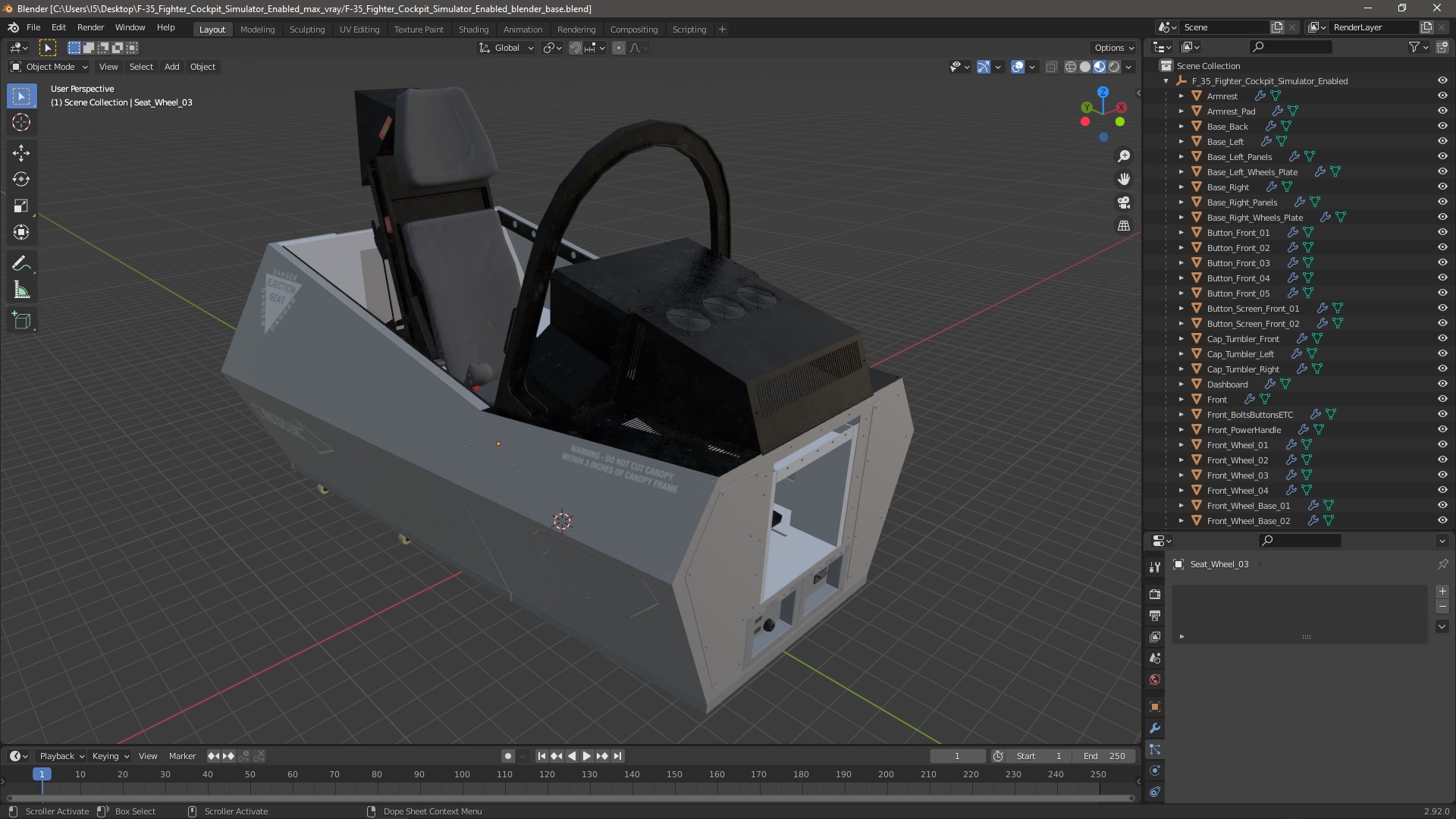Open the Keying popover in timeline

click(110, 756)
